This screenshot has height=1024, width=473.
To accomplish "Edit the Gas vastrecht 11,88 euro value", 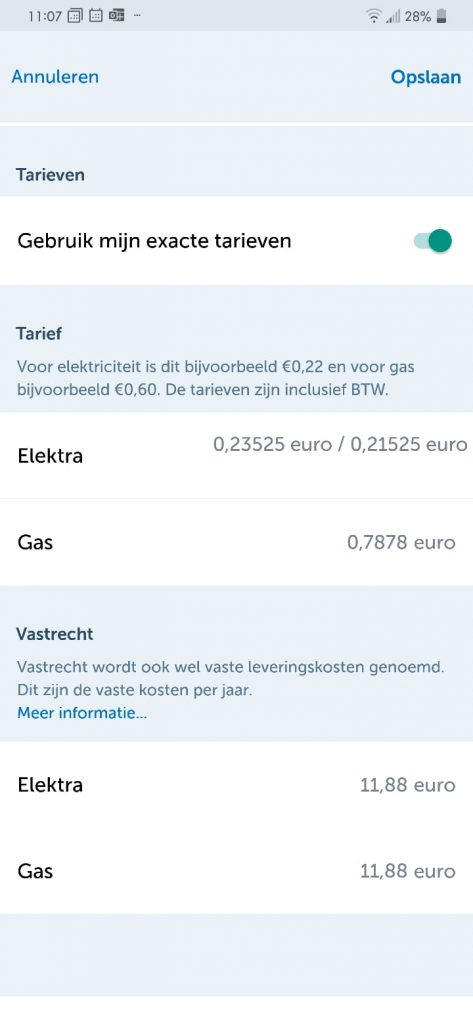I will tap(408, 871).
